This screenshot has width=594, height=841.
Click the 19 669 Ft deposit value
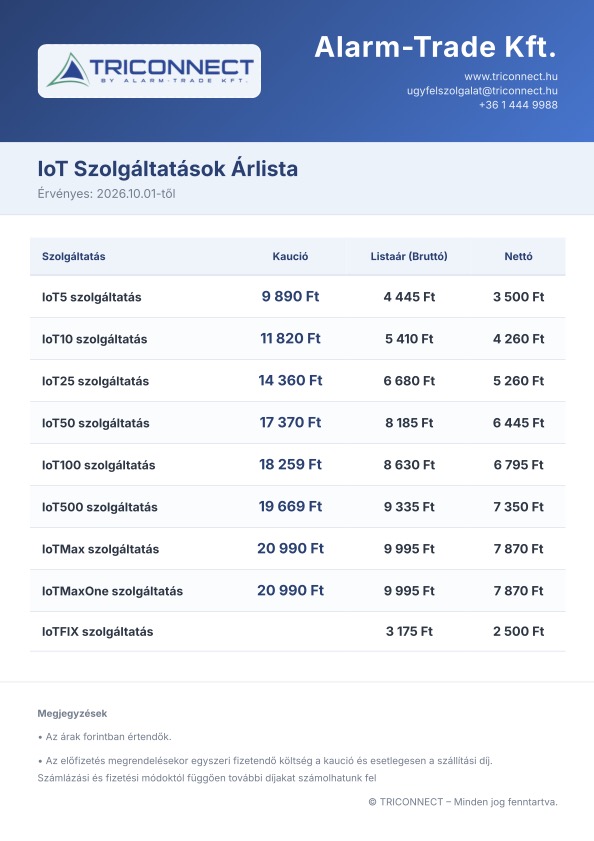point(290,506)
